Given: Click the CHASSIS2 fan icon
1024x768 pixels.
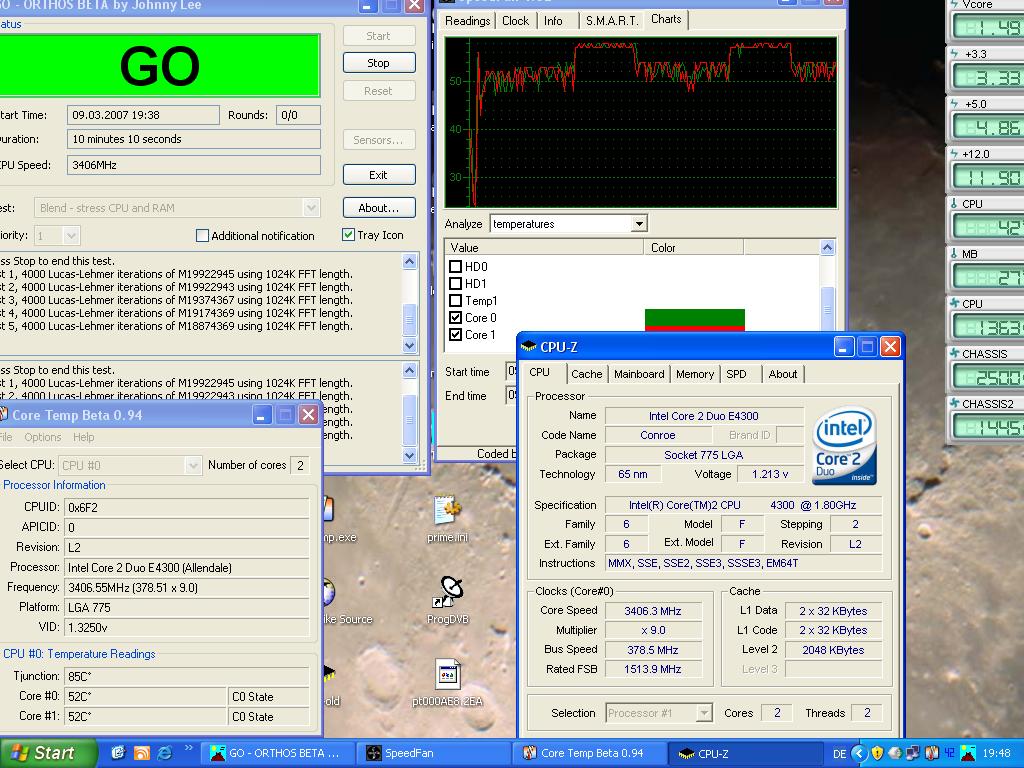Looking at the screenshot, I should pyautogui.click(x=954, y=404).
